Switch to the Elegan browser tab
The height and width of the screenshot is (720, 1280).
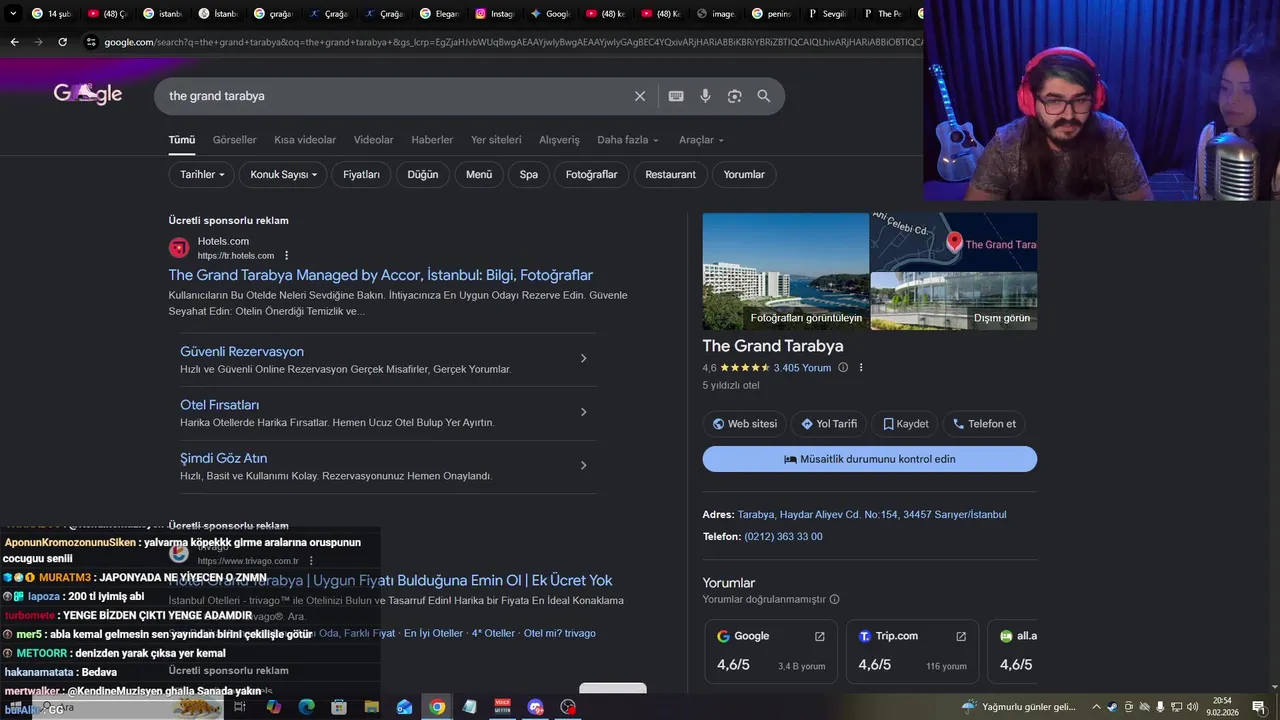click(x=438, y=14)
